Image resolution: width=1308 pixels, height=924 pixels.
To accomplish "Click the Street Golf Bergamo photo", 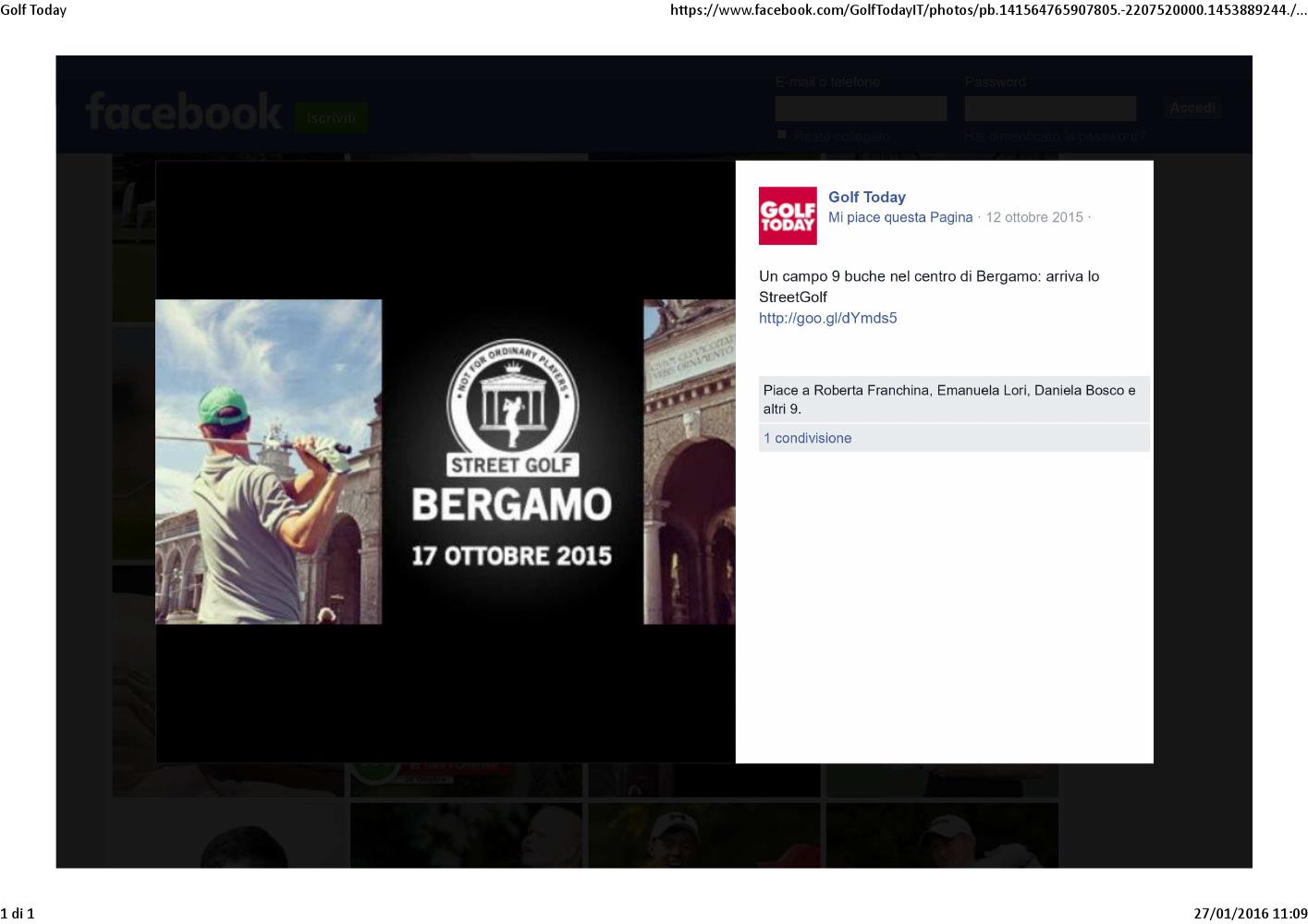I will pos(446,462).
